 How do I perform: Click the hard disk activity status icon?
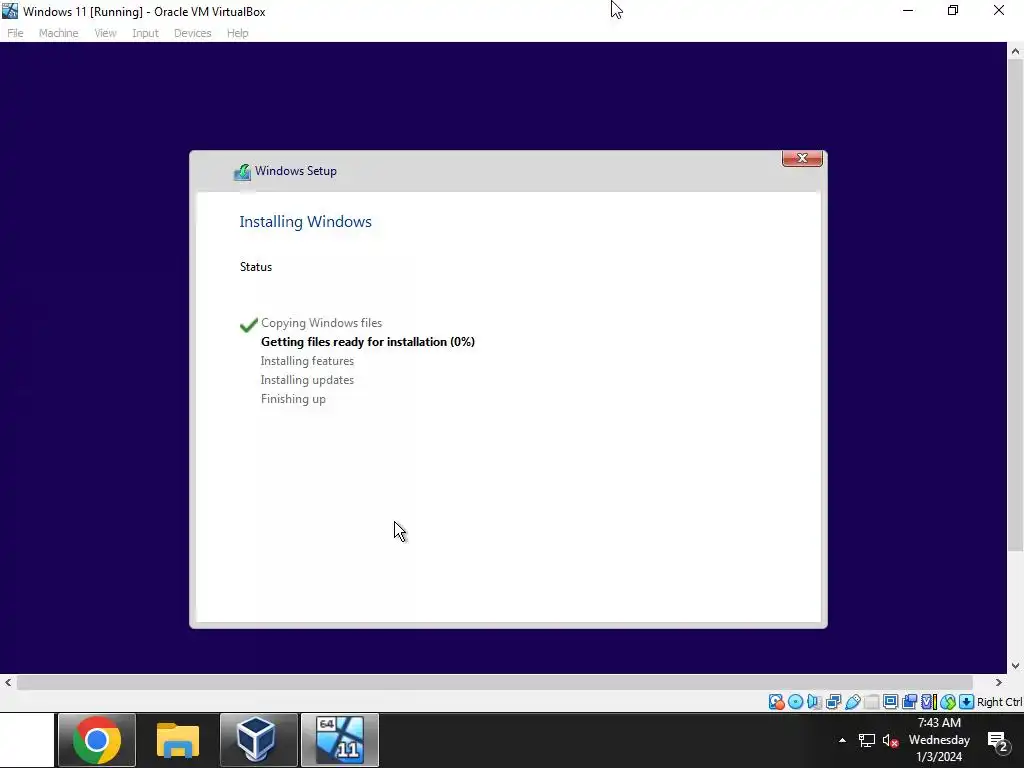click(x=776, y=702)
